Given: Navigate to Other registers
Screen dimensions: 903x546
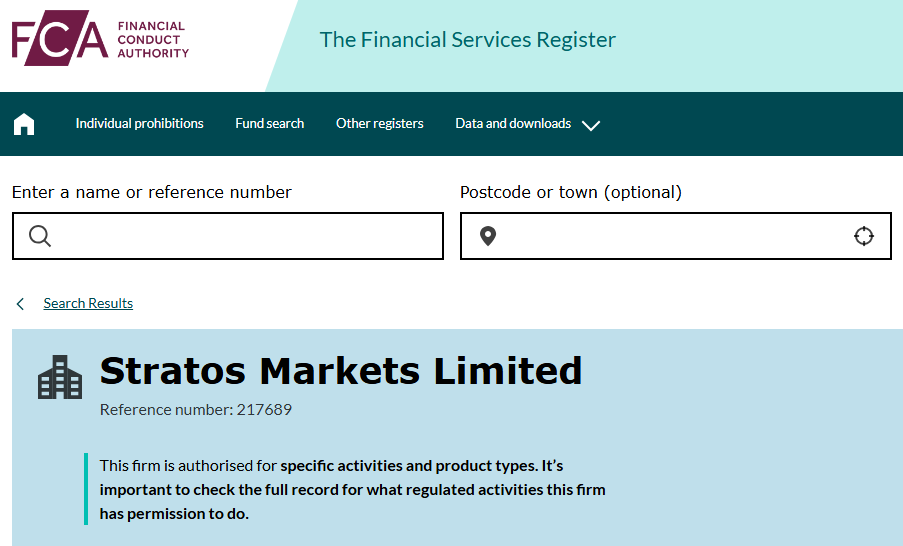Looking at the screenshot, I should (x=379, y=124).
